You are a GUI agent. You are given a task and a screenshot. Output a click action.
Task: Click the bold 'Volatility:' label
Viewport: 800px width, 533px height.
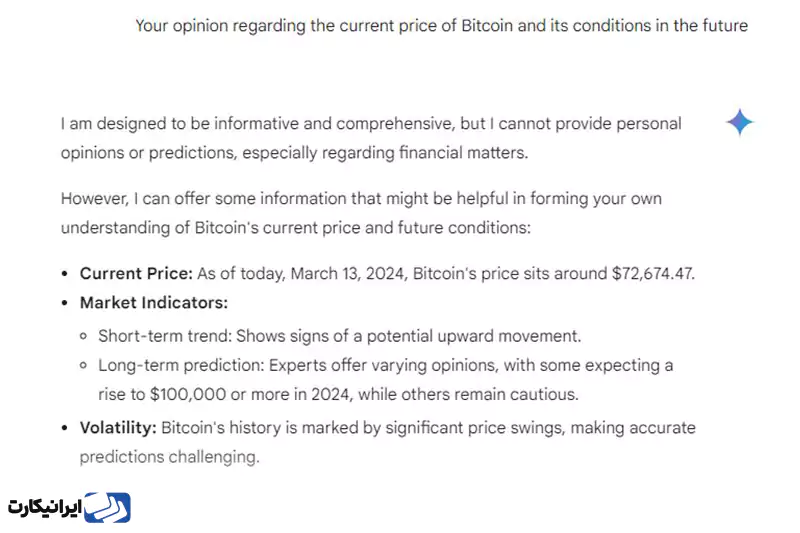[118, 427]
